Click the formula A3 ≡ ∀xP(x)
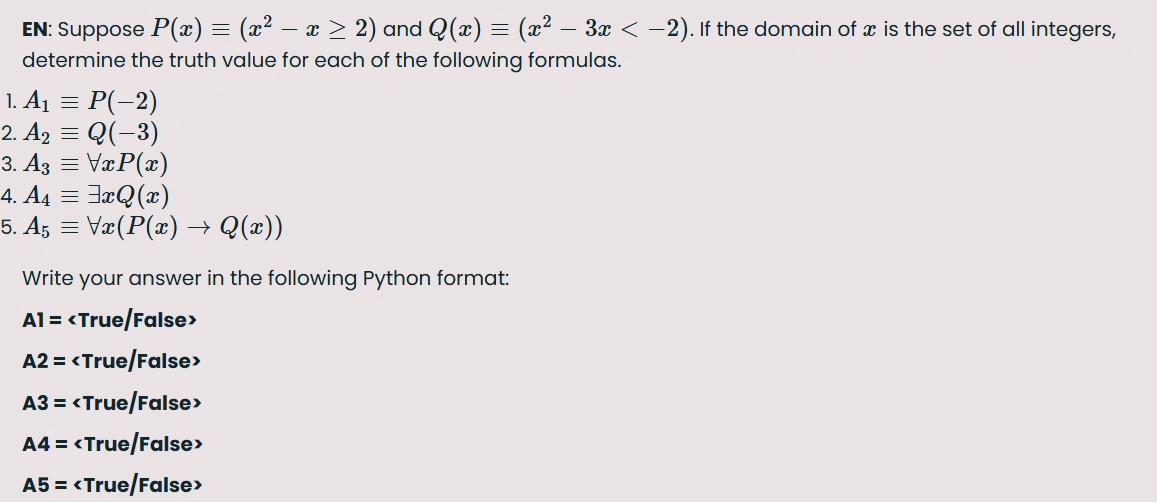 pos(96,164)
